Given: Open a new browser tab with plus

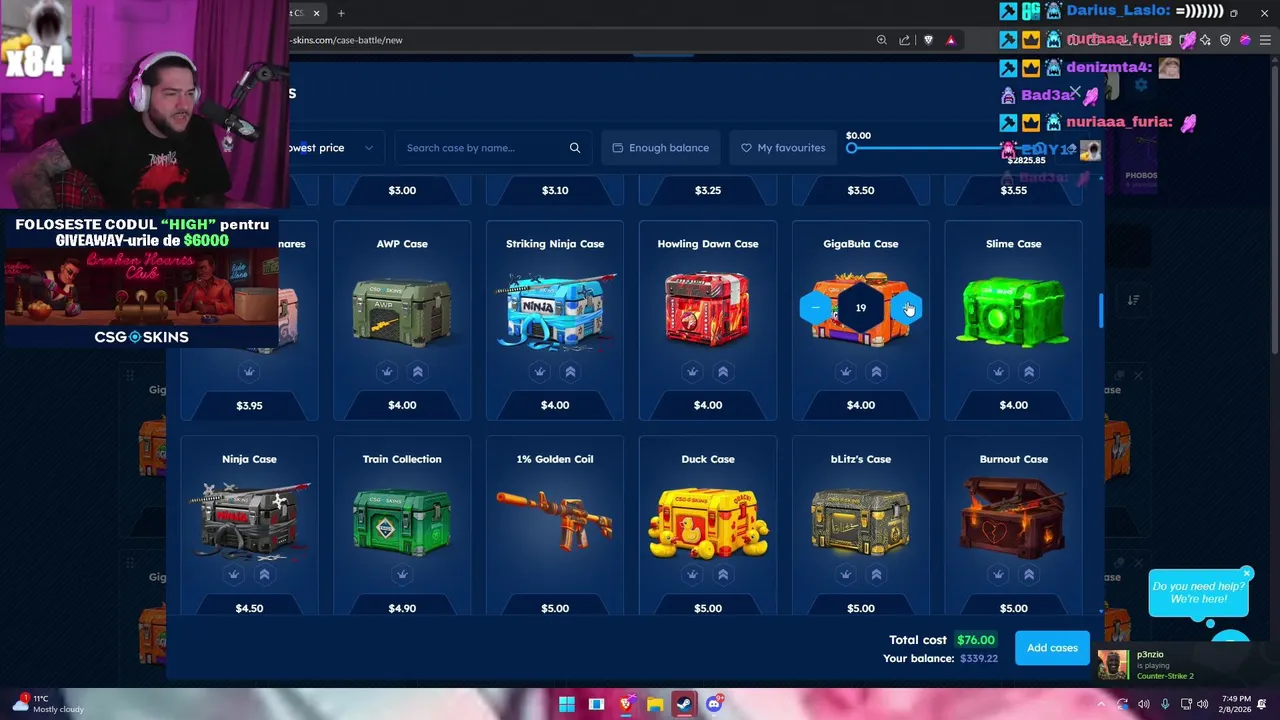Looking at the screenshot, I should point(341,13).
